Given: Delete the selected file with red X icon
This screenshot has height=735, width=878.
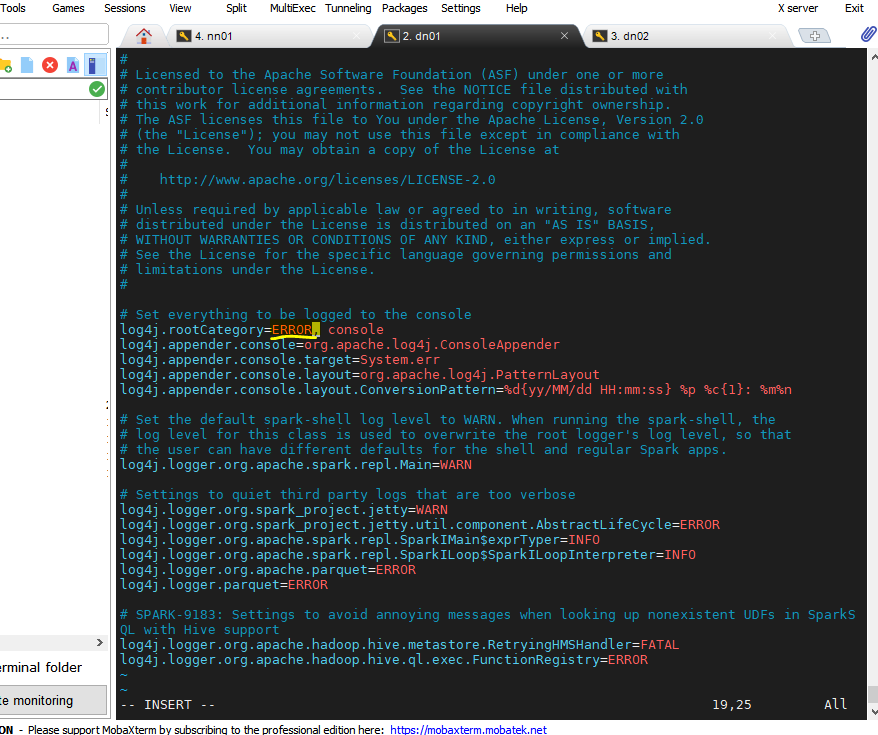Looking at the screenshot, I should click(x=50, y=65).
